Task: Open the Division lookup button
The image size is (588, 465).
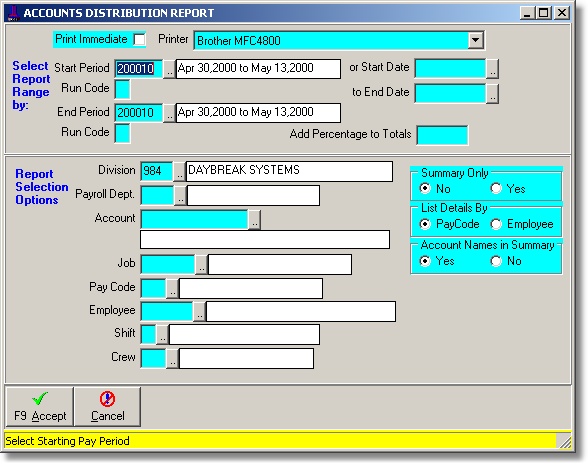Action: [180, 171]
